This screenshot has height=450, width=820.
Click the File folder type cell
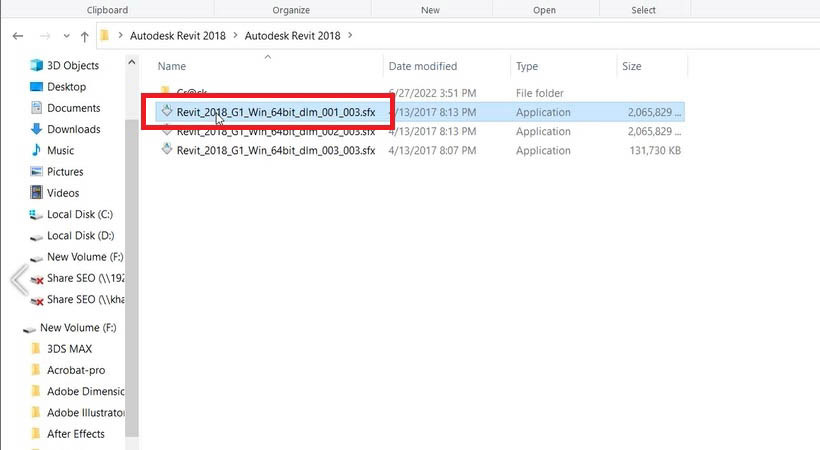(540, 93)
